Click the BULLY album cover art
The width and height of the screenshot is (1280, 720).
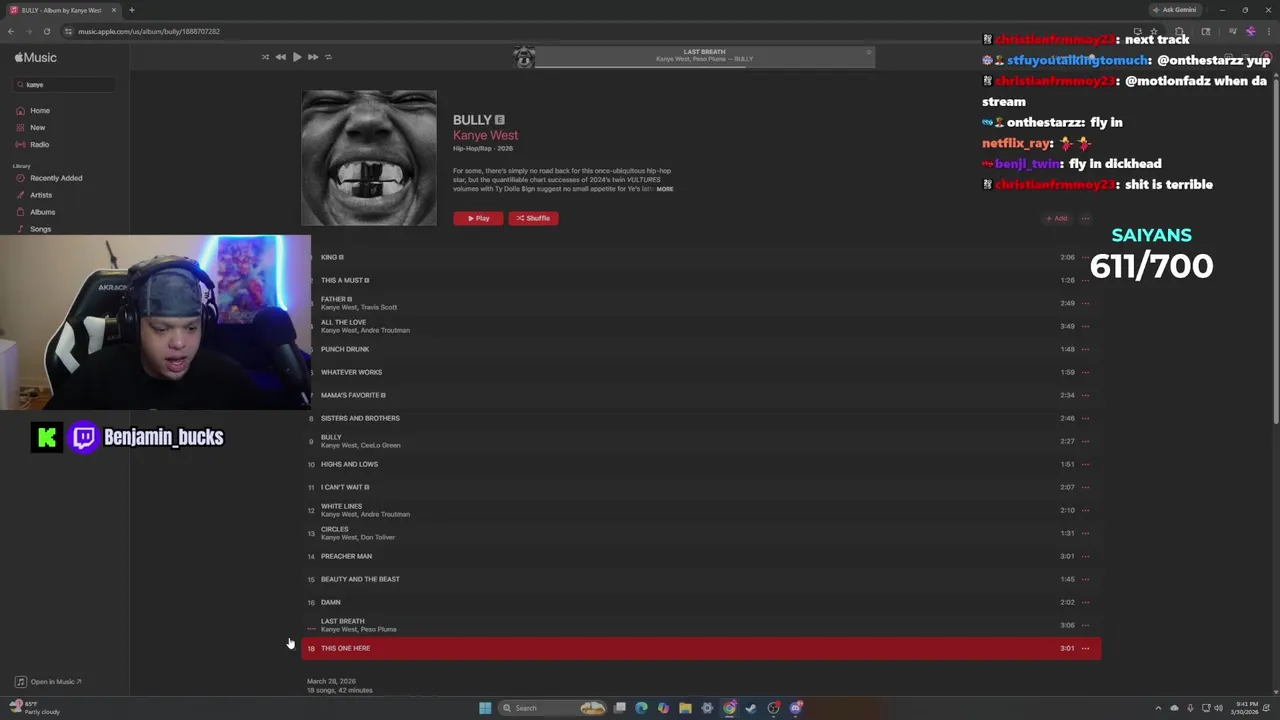tap(369, 158)
